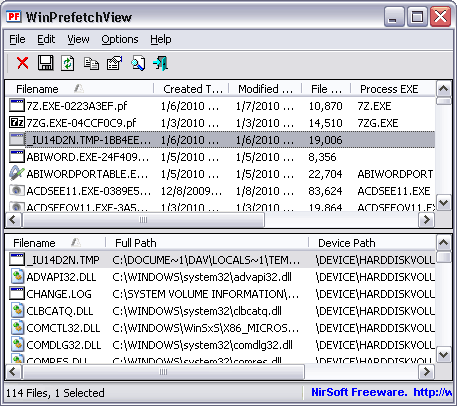
Task: Click the find magnifier toolbar icon
Action: click(x=138, y=63)
